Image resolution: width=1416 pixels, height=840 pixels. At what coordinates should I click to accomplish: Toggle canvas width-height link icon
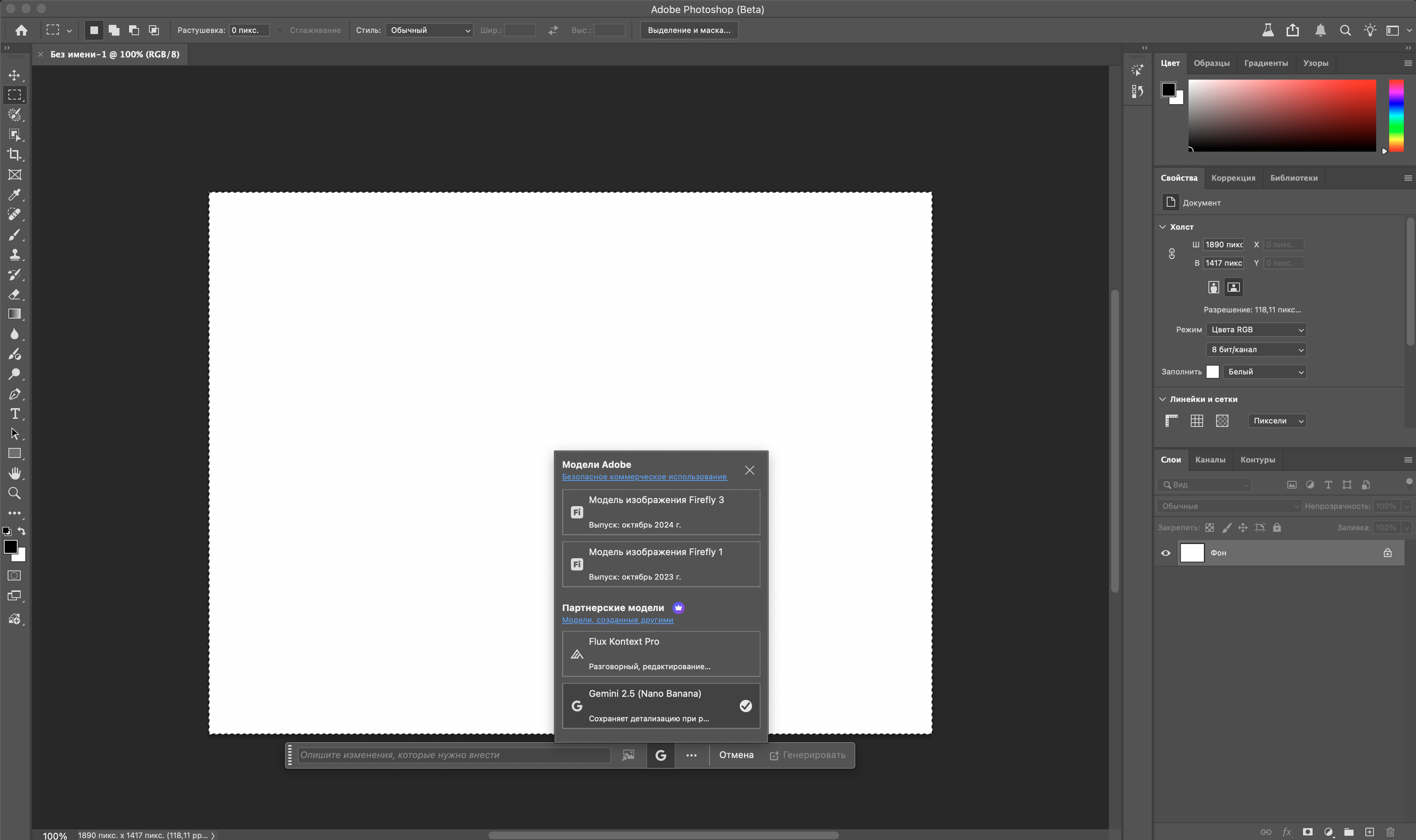1171,253
